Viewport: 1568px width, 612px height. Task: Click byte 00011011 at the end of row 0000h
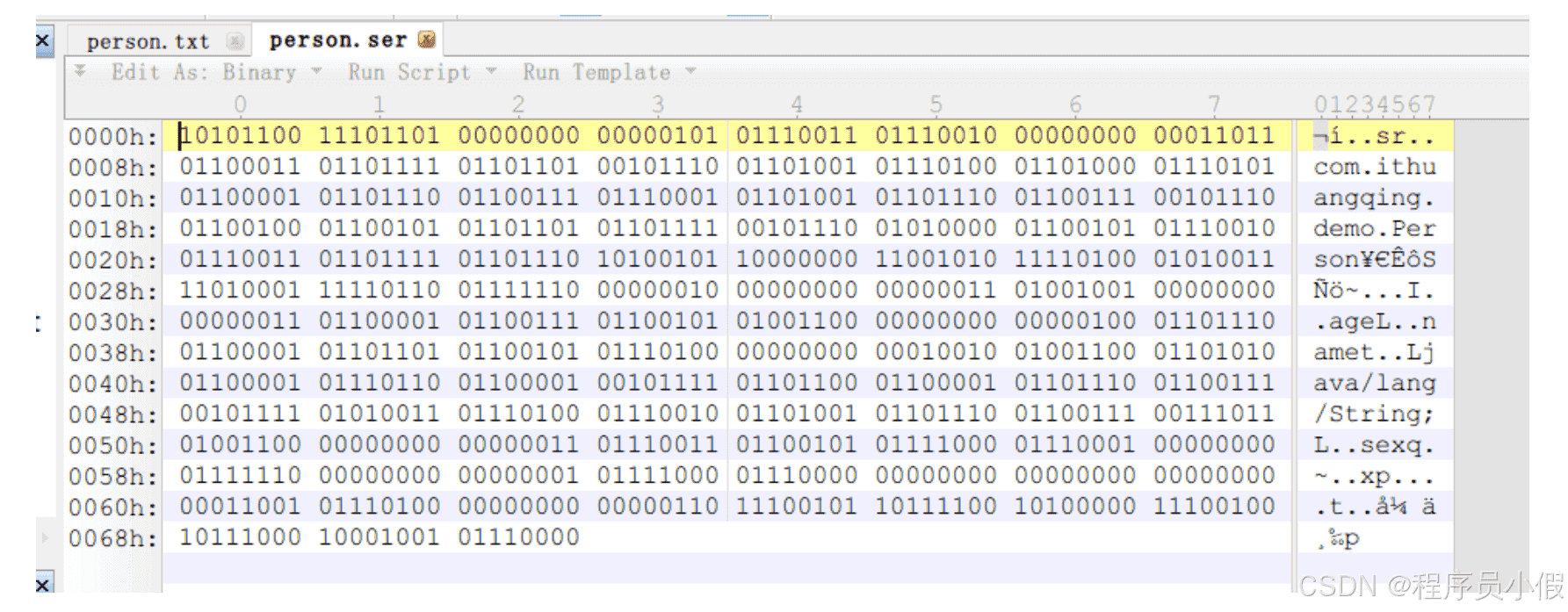pyautogui.click(x=1214, y=135)
